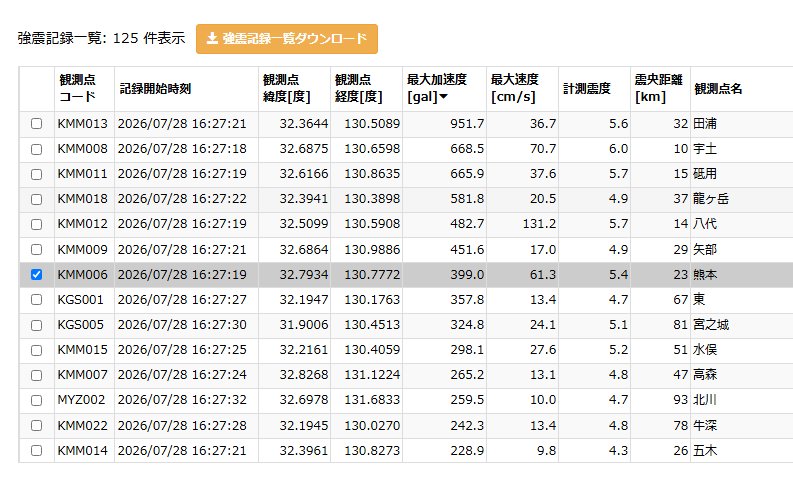Click station name 矢部

pos(704,250)
